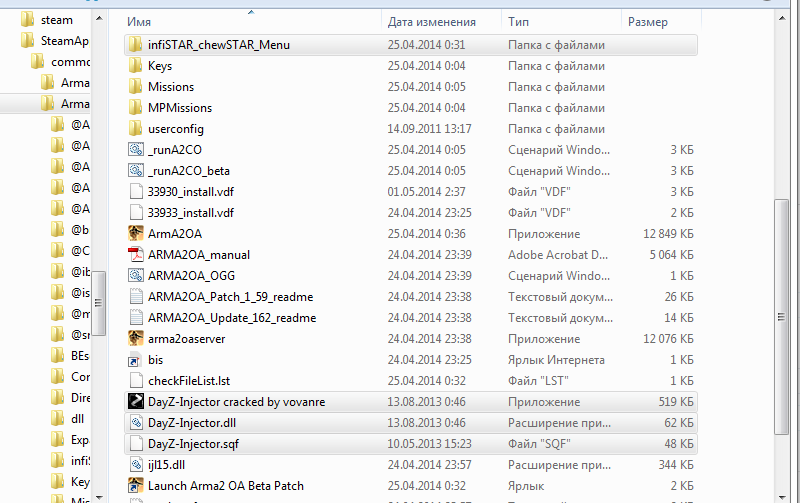Click the size 12 076 КБ of arma2oaserver
Screen dimensions: 800x503
668,338
